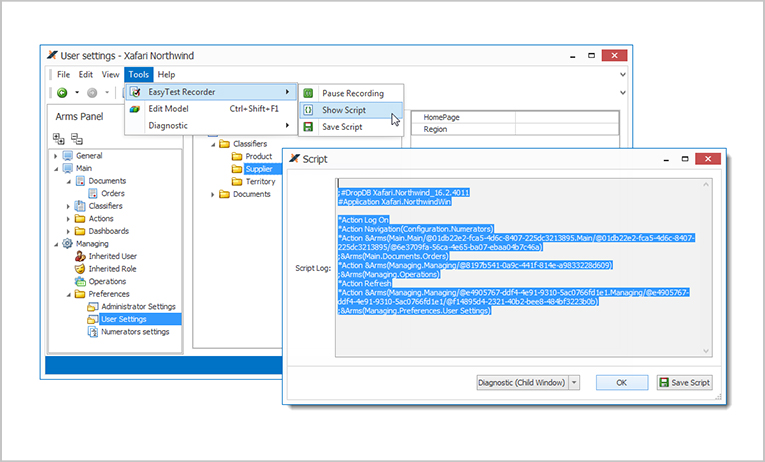Click the Script Log scroll up arrow
Screen dimensions: 765x462
pyautogui.click(x=706, y=184)
